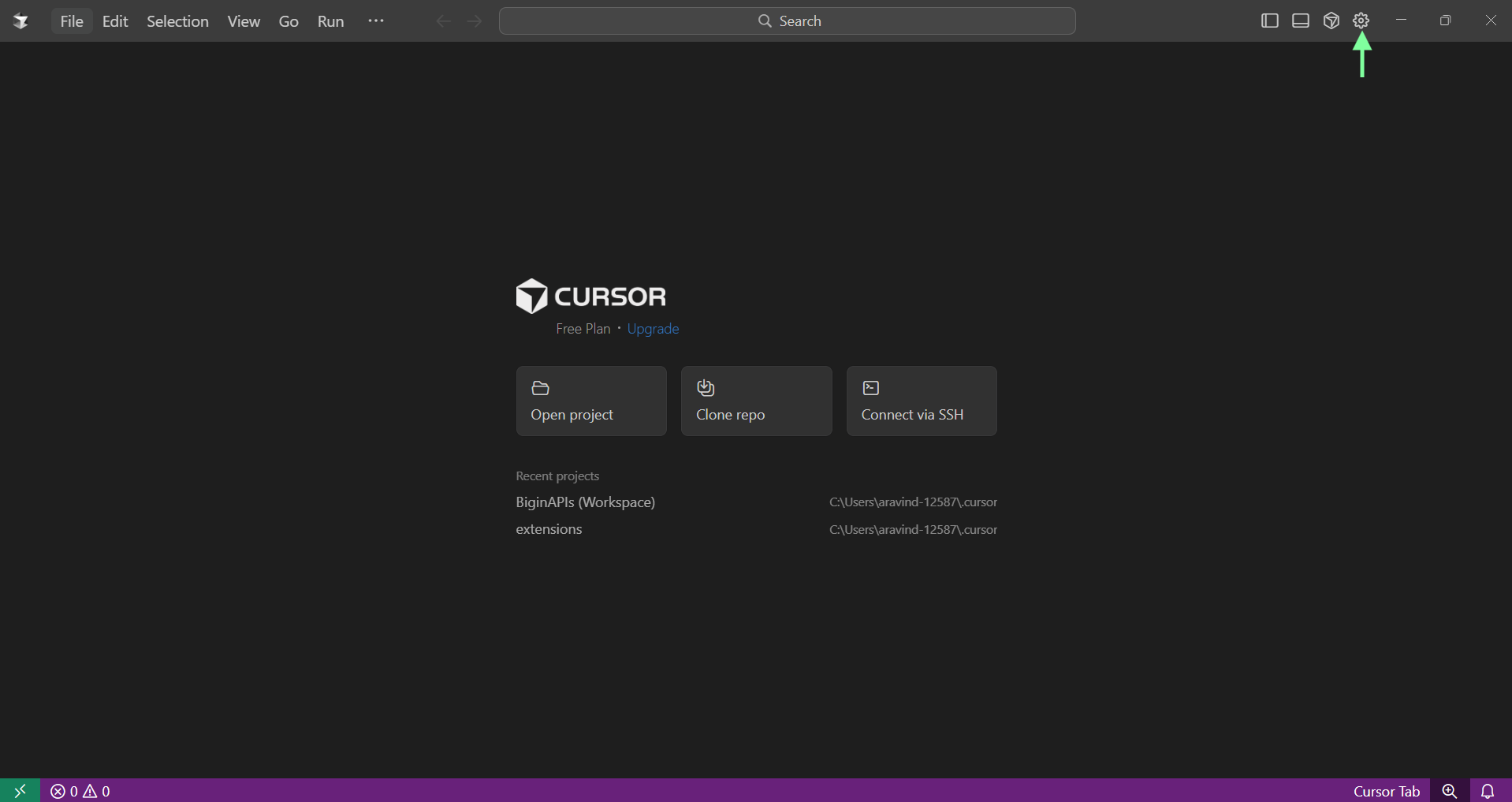Click the Open project button
Viewport: 1512px width, 802px height.
pos(591,401)
